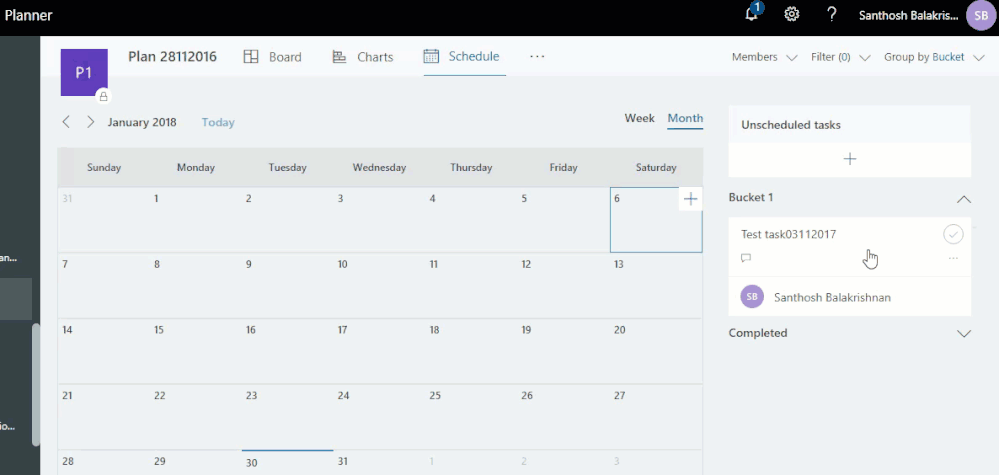Click the Wednesday column header
Image resolution: width=999 pixels, height=475 pixels.
pos(379,168)
